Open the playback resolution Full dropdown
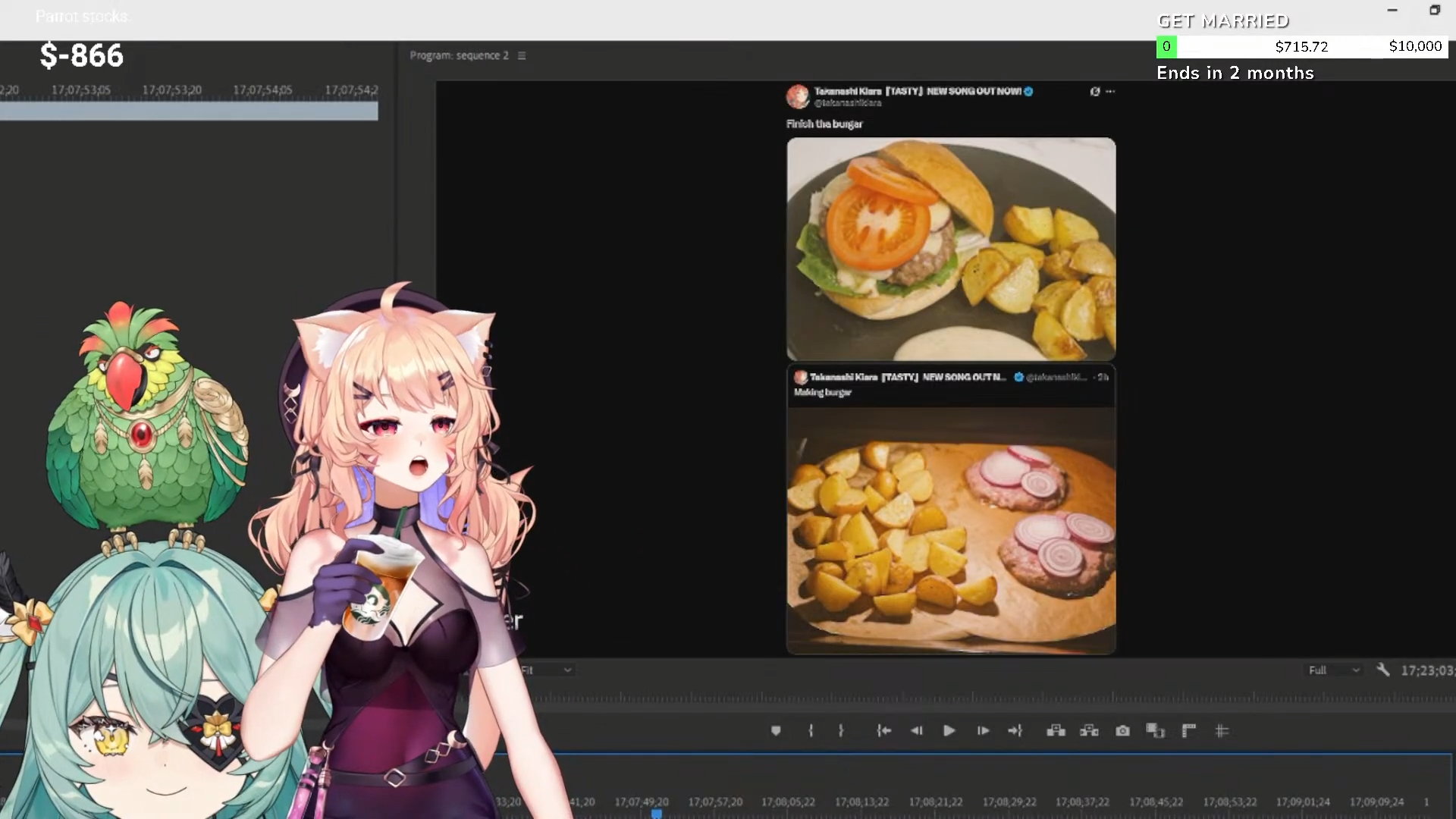 tap(1334, 670)
